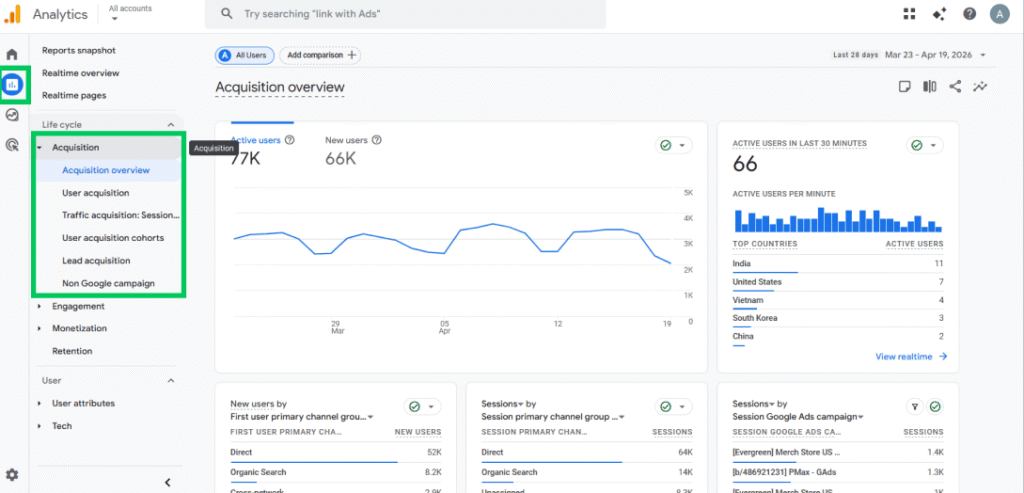
Task: Expand the Engagement tree item
Action: point(39,306)
